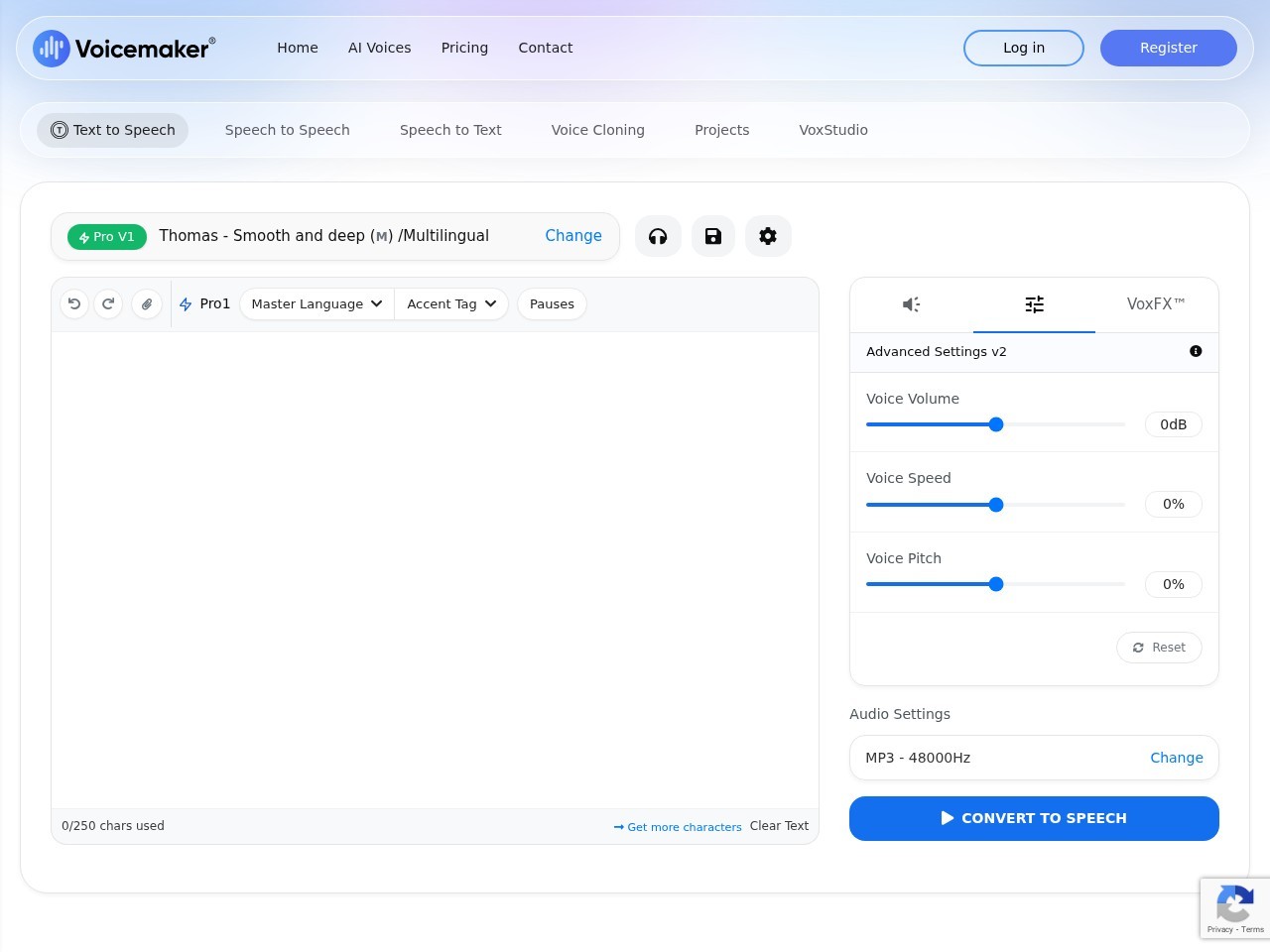The width and height of the screenshot is (1270, 952).
Task: Click inside the empty text editor area
Action: pyautogui.click(x=435, y=569)
